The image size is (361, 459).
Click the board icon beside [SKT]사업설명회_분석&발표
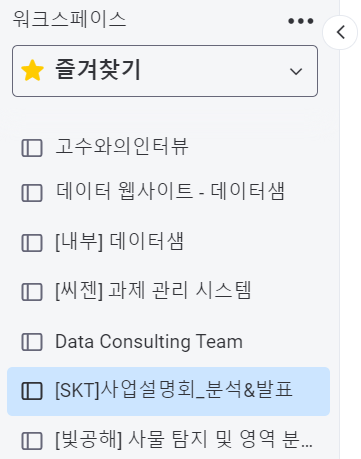coord(32,391)
